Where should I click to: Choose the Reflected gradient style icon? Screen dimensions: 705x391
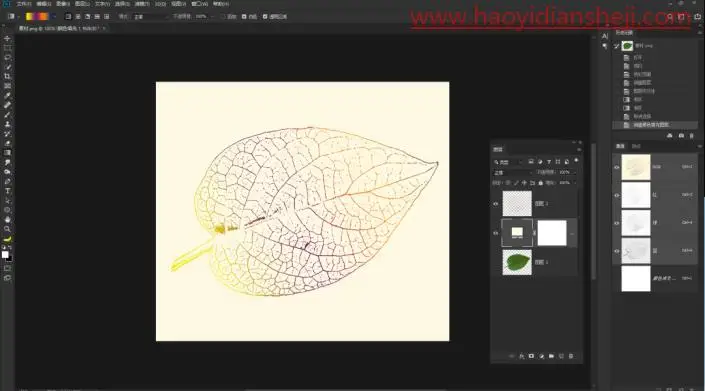(x=97, y=17)
